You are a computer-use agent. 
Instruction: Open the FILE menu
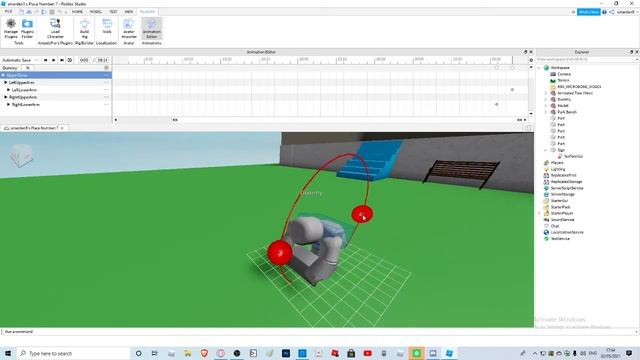coord(8,12)
